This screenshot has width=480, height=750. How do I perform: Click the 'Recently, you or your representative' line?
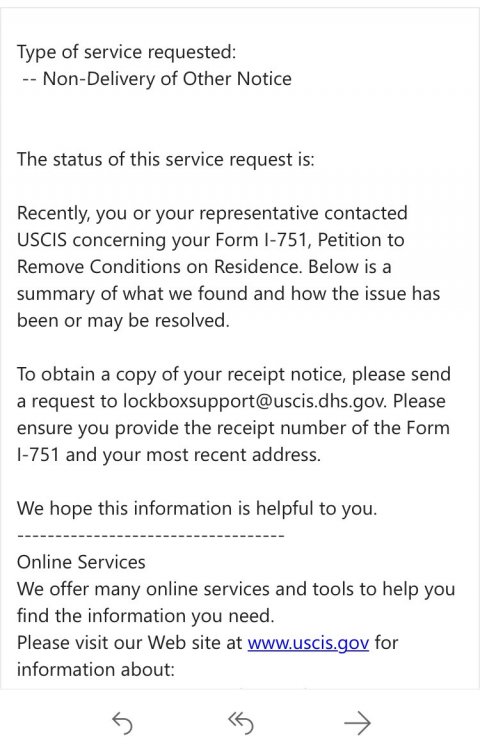[x=212, y=213]
